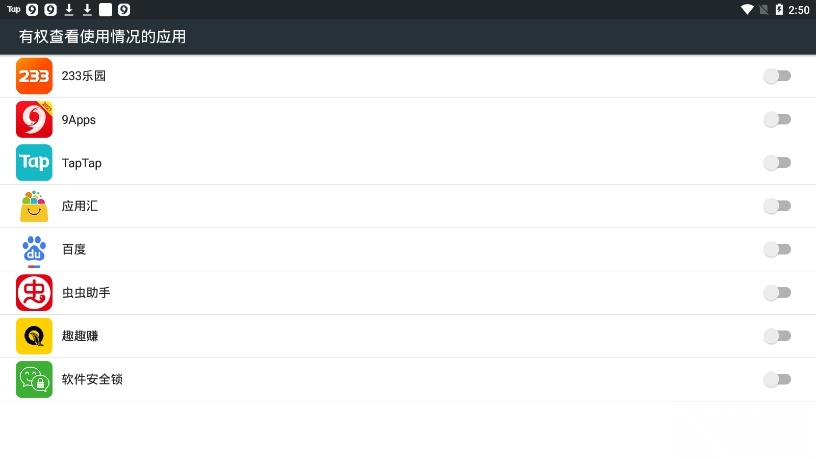Tap the 虫虫助手 red app icon
The height and width of the screenshot is (459, 816).
click(x=34, y=292)
